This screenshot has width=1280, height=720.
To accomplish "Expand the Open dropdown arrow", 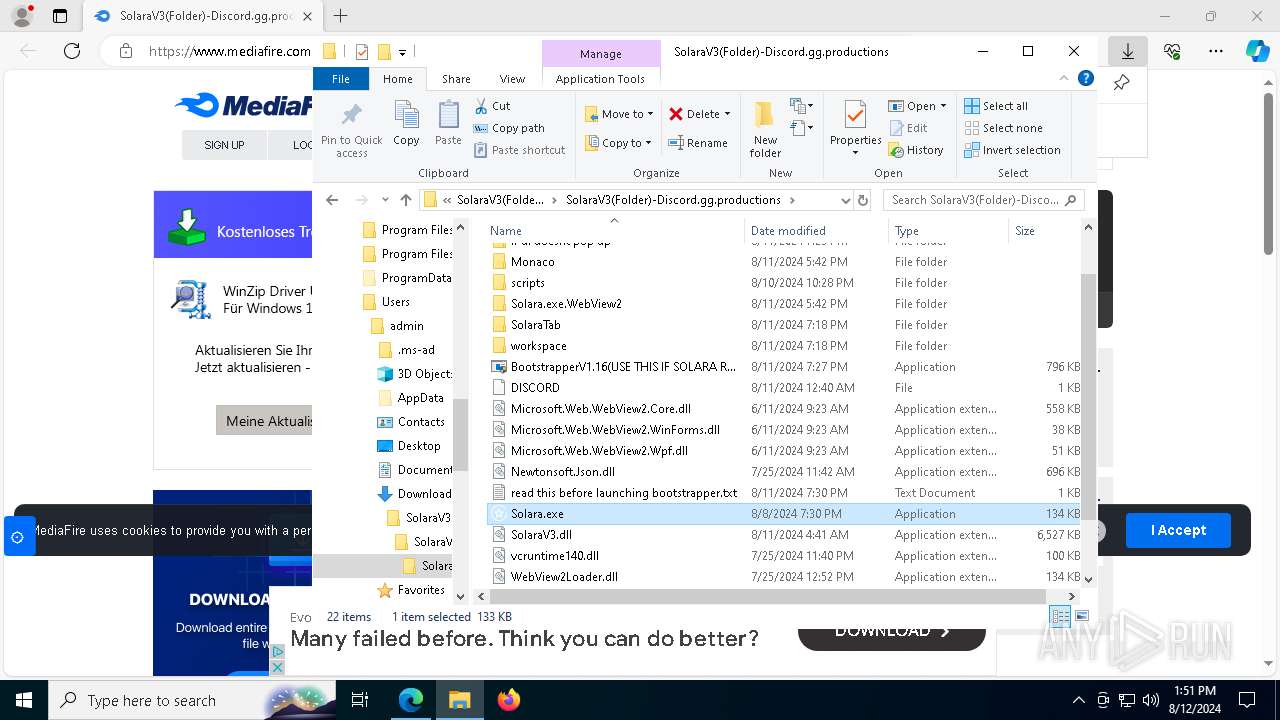I will [943, 106].
